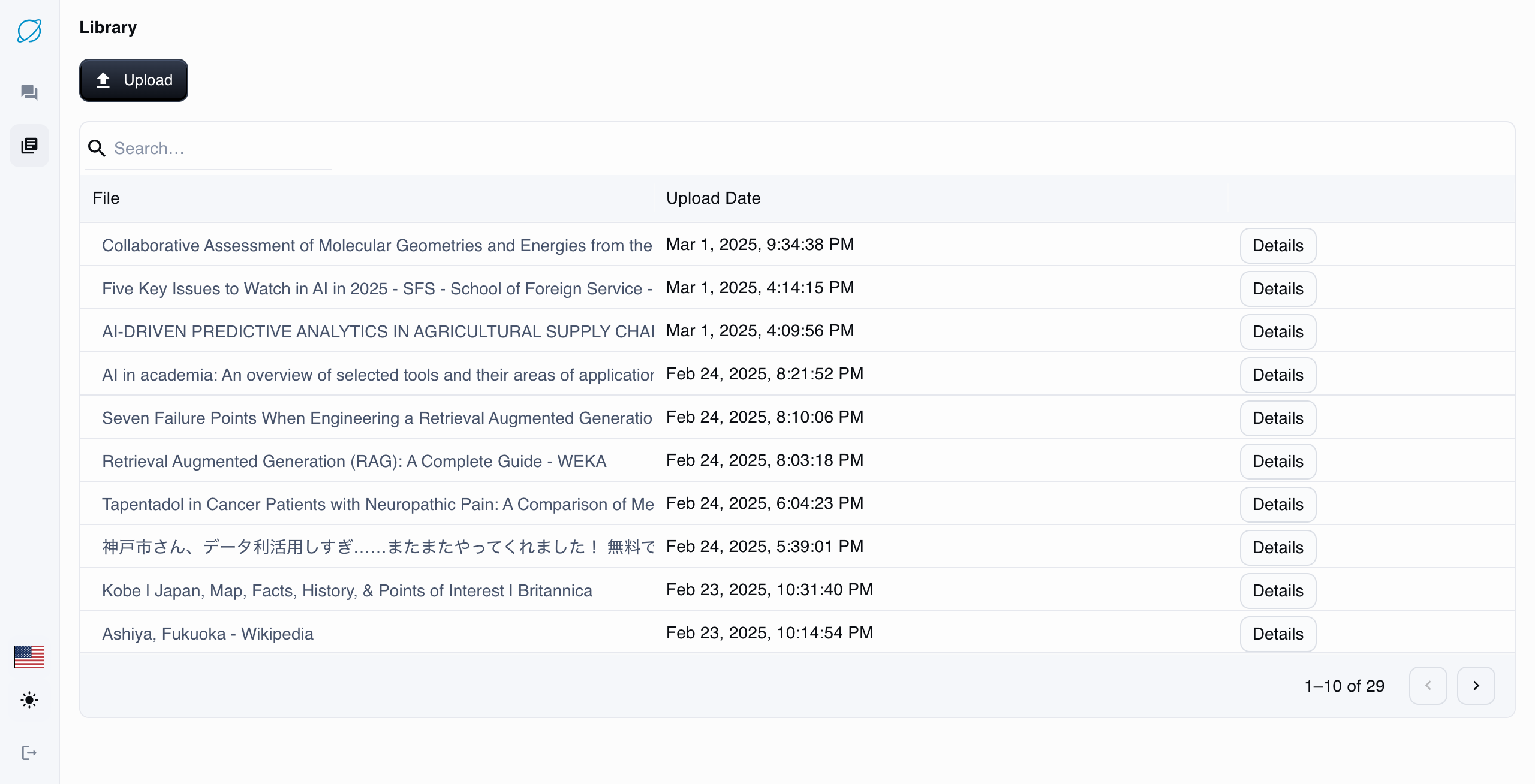The height and width of the screenshot is (784, 1535).
Task: Click the Upload button
Action: click(134, 80)
